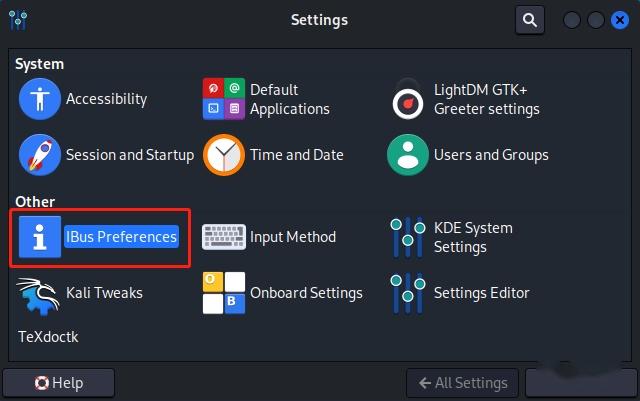640x401 pixels.
Task: Click the blue close window button
Action: coord(619,19)
